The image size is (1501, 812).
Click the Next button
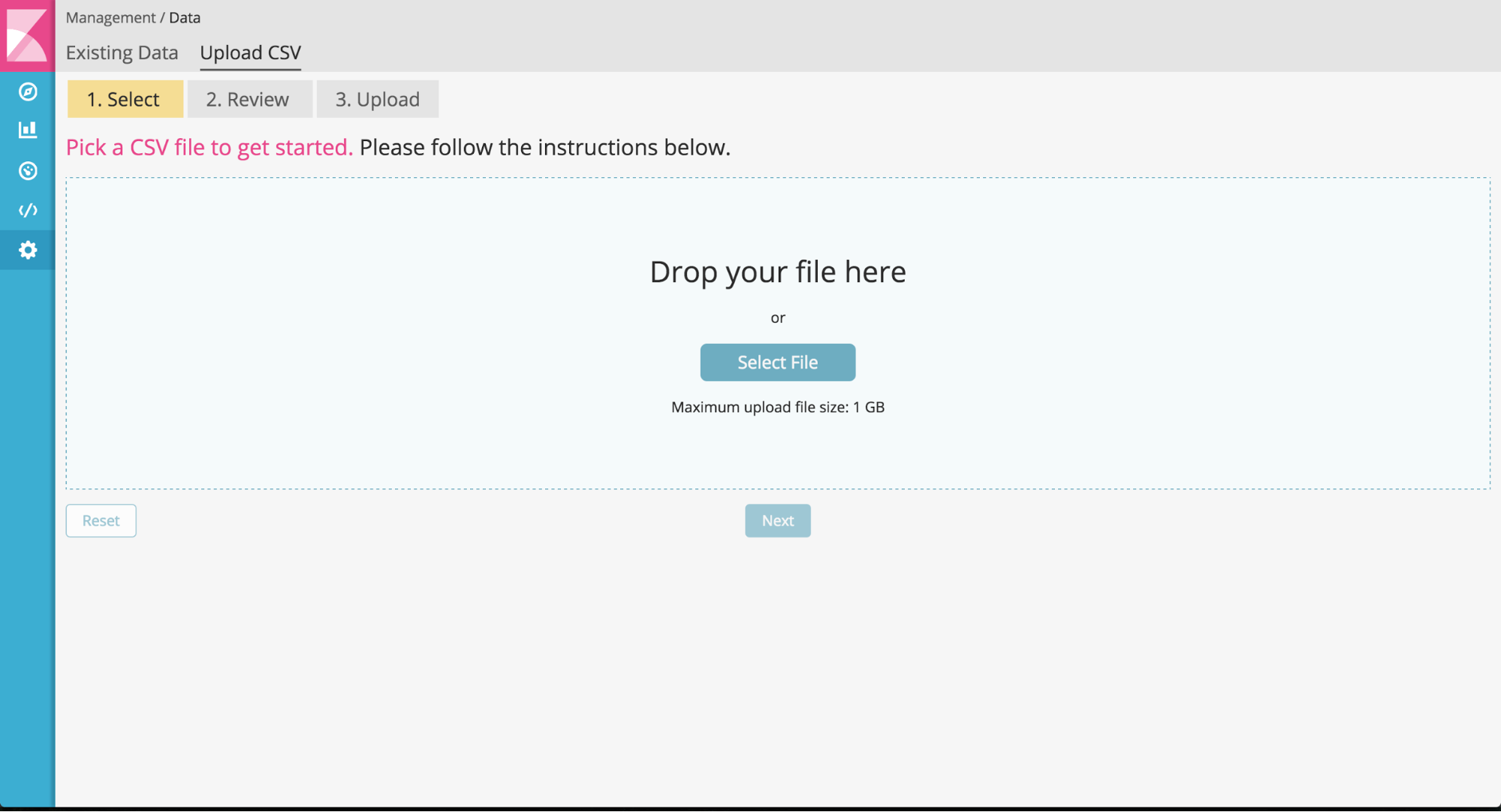[x=777, y=521]
